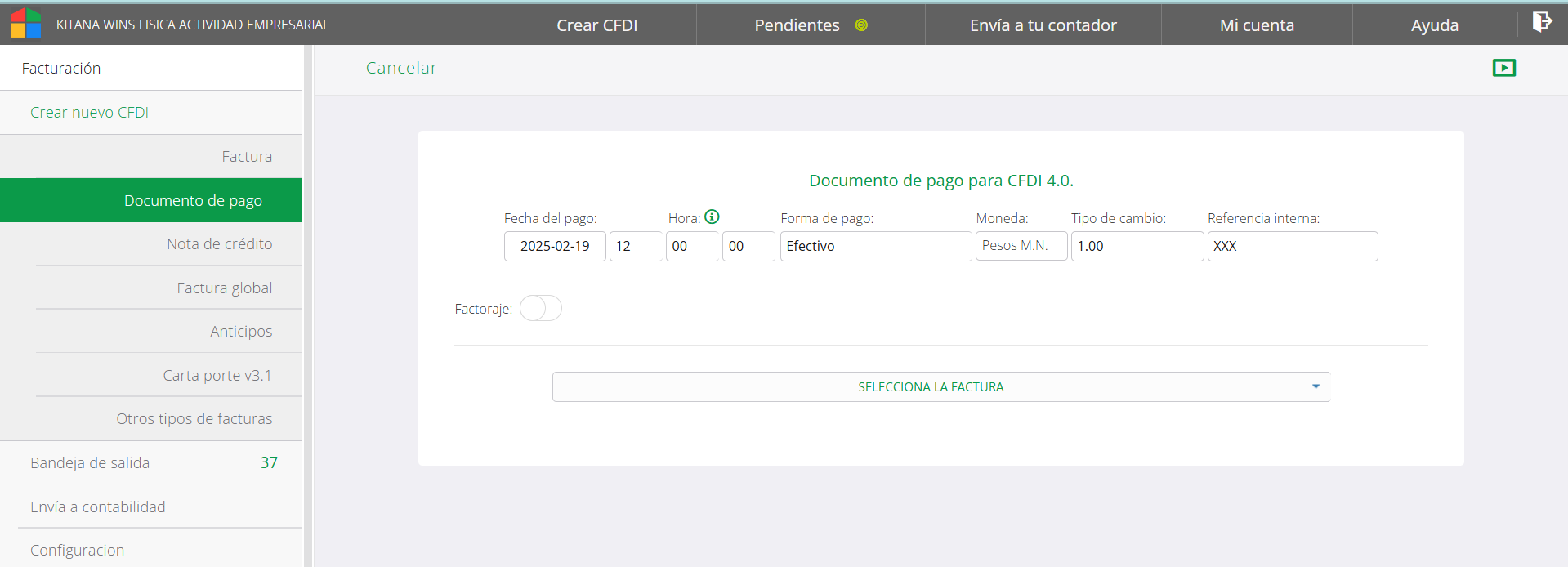
Task: Toggle the Factoraje switch
Action: [540, 308]
